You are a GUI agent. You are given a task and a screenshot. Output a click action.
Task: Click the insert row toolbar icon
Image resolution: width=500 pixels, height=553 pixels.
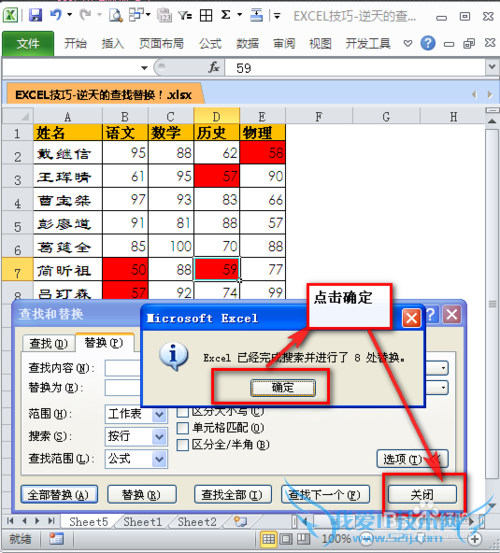pyautogui.click(x=256, y=15)
